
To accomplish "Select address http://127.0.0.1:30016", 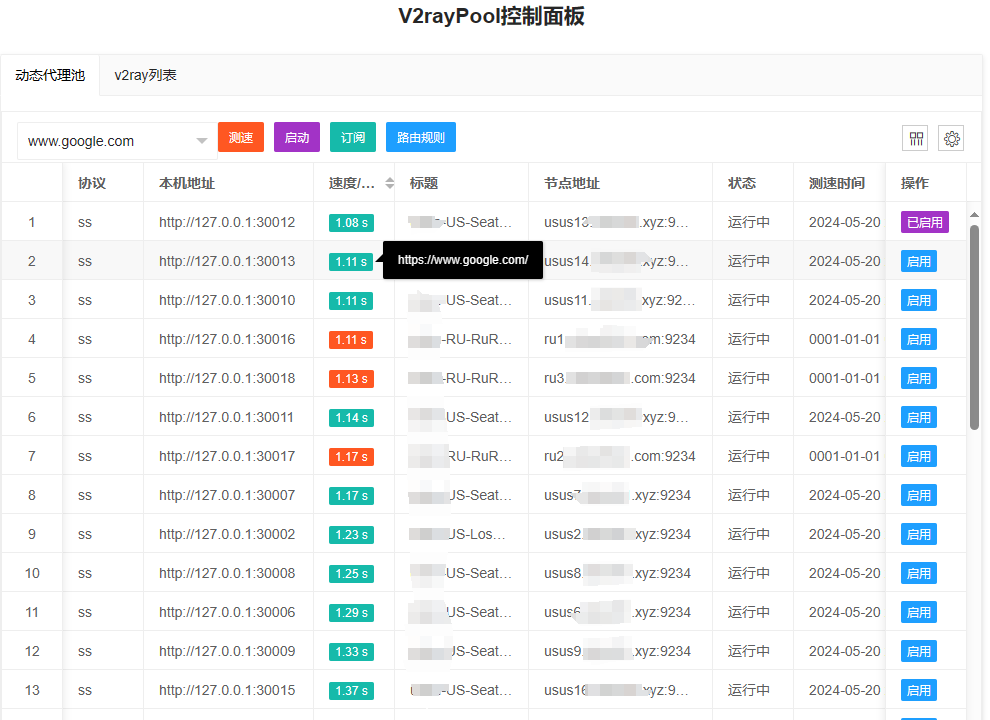I will point(227,340).
